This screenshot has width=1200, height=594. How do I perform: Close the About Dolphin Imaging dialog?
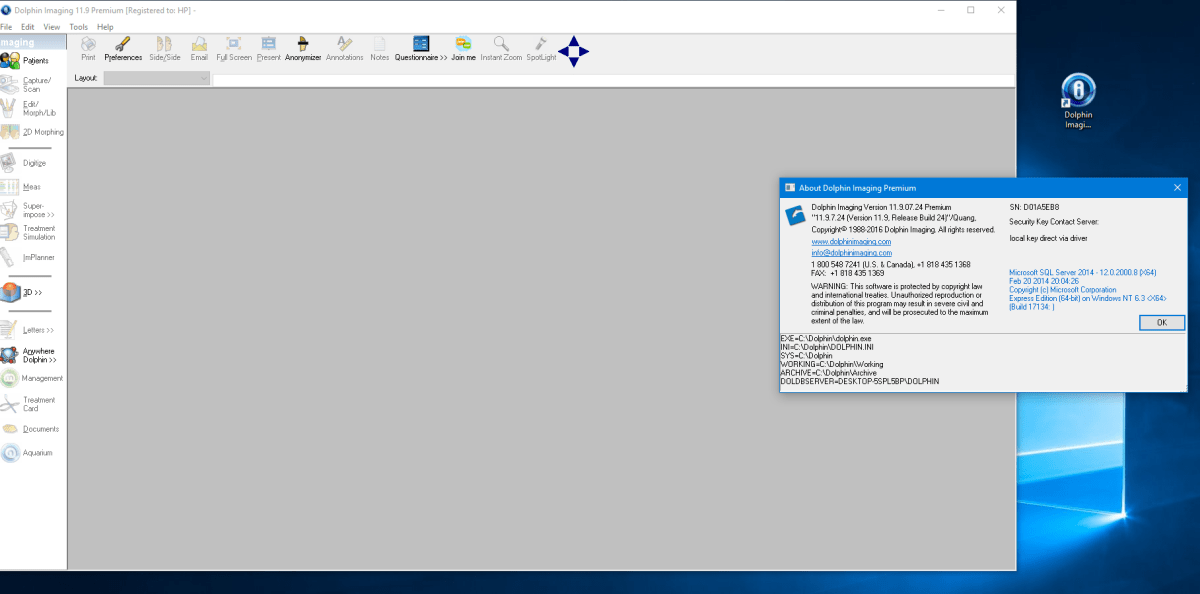[1176, 187]
